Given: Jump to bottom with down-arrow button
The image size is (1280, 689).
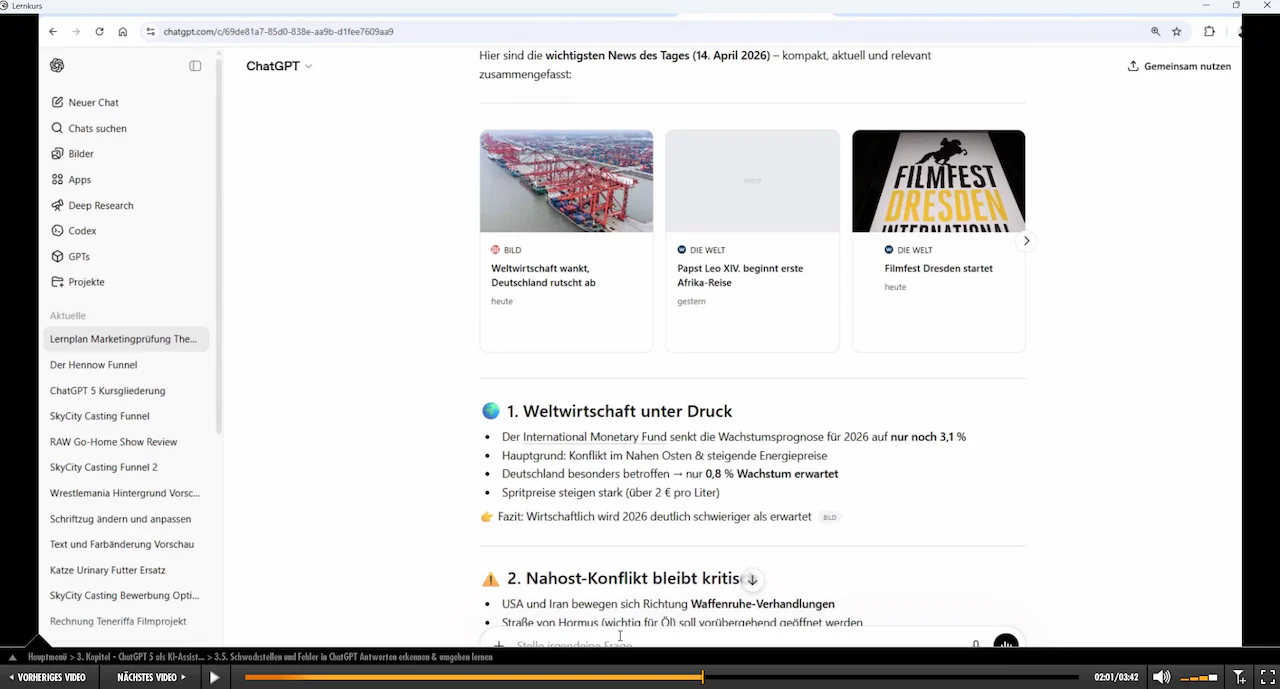Looking at the screenshot, I should [x=752, y=580].
